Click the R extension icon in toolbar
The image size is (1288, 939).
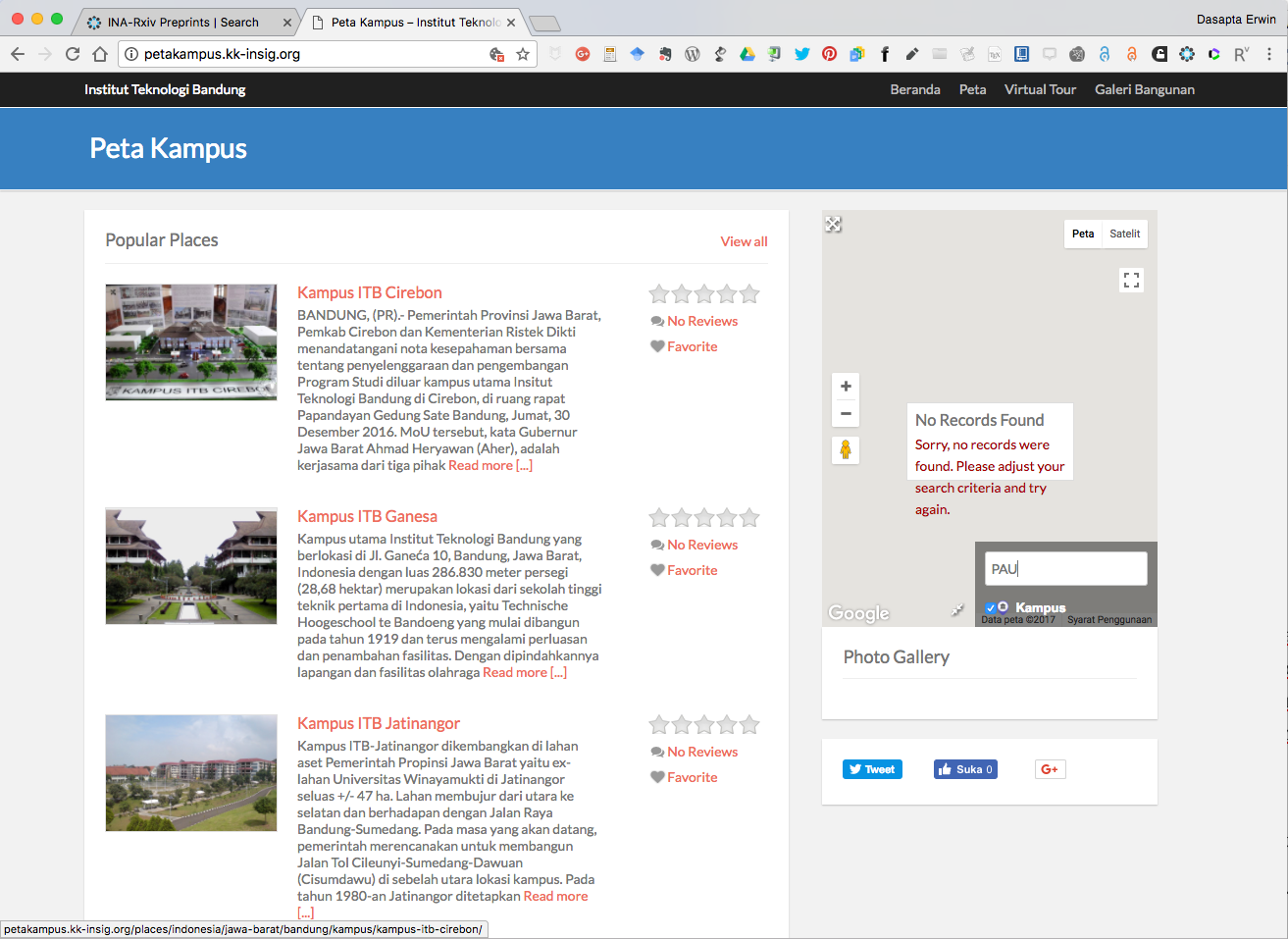coord(1242,54)
